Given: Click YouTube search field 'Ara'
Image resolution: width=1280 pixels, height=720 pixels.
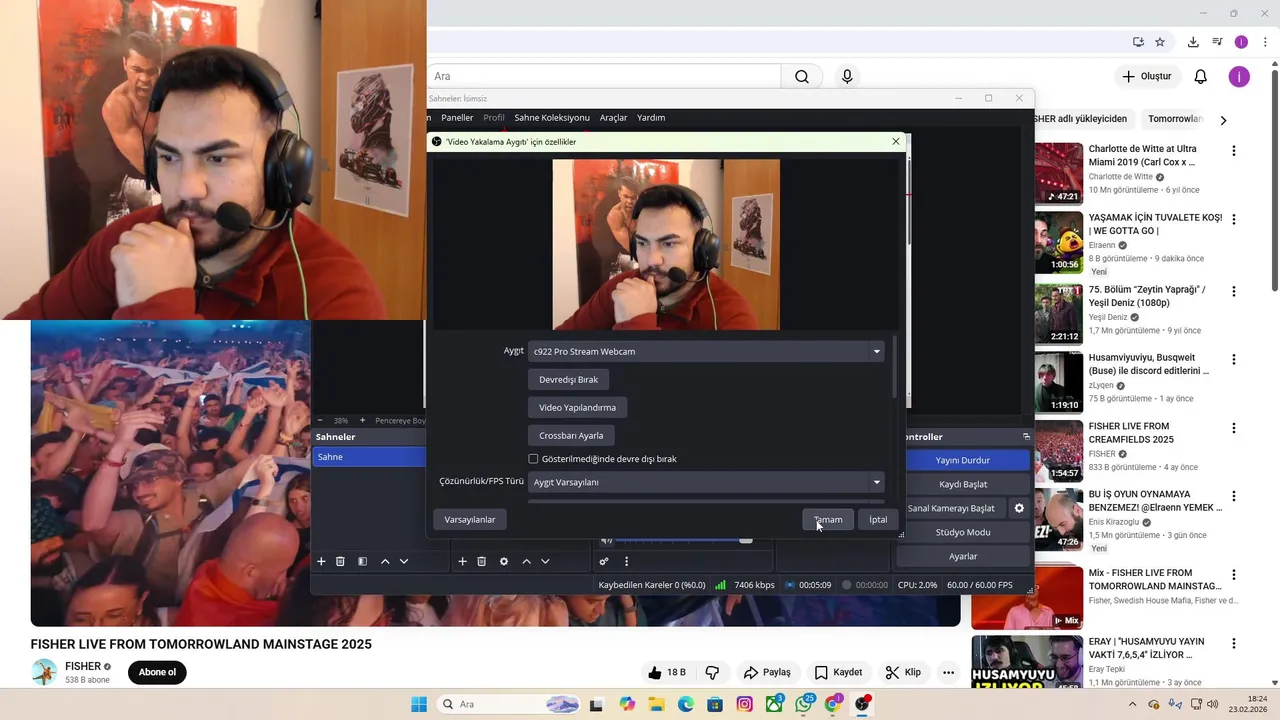Looking at the screenshot, I should point(604,76).
